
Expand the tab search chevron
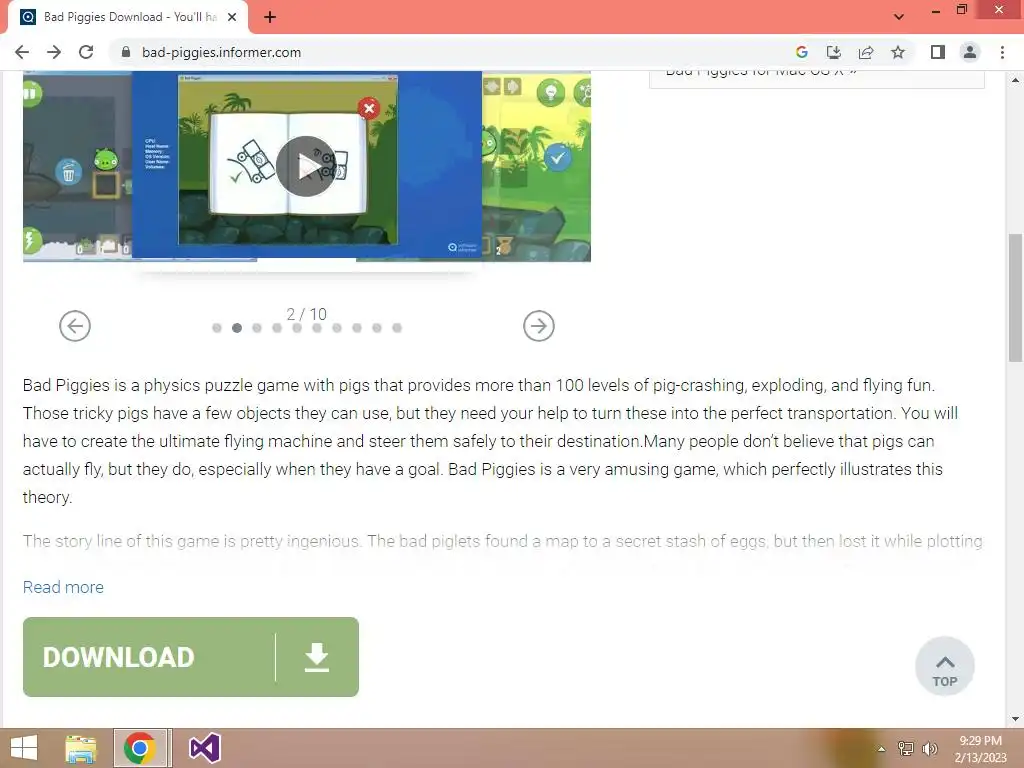click(x=899, y=17)
